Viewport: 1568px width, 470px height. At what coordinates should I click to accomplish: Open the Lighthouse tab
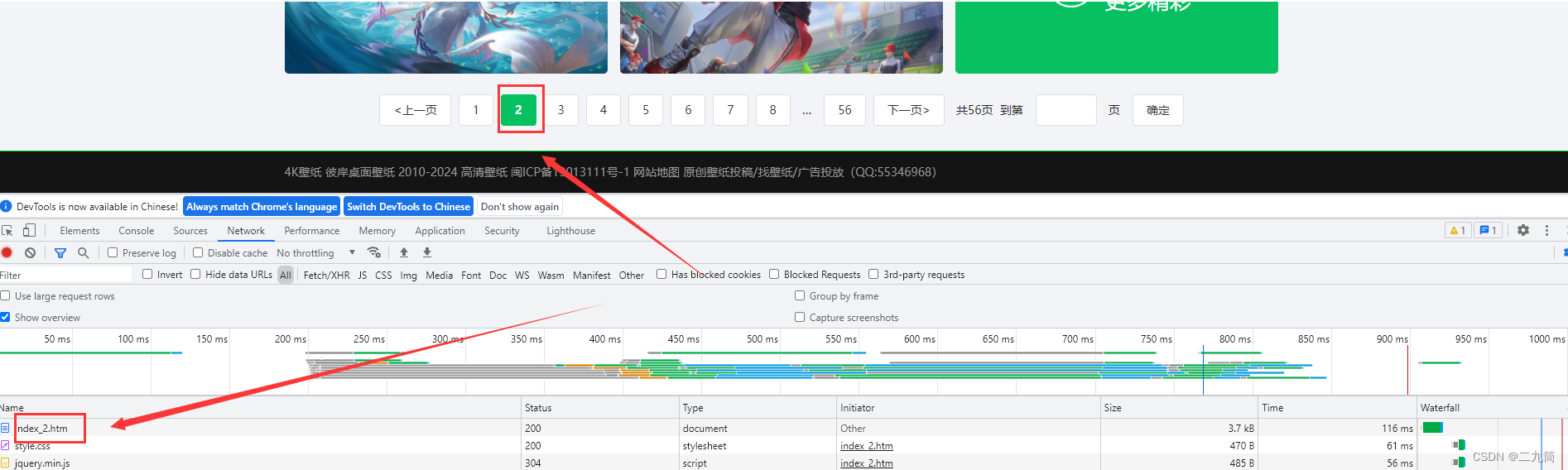point(570,231)
